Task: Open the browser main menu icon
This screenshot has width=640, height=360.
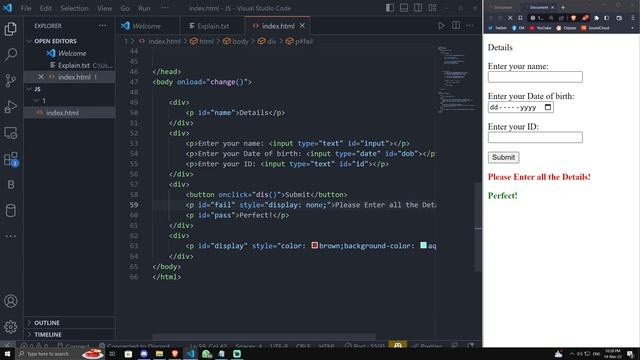Action: click(633, 18)
